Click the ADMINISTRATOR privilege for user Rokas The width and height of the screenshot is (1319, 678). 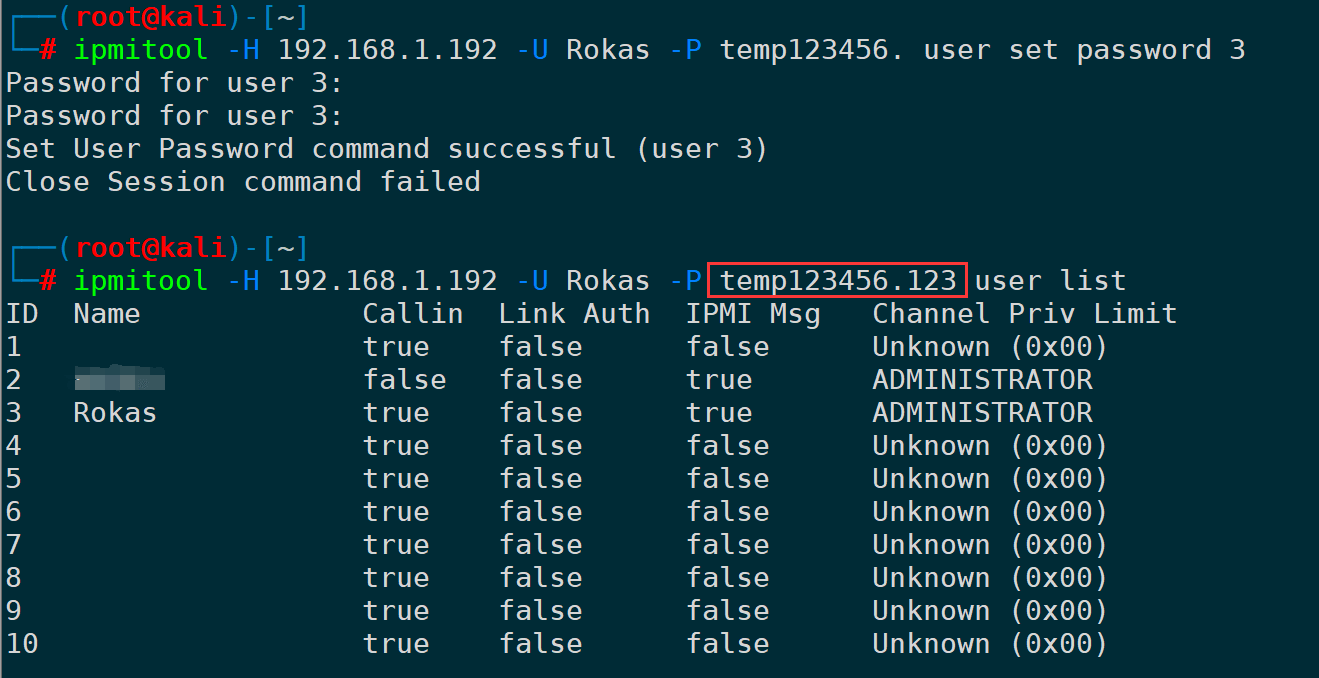(982, 413)
